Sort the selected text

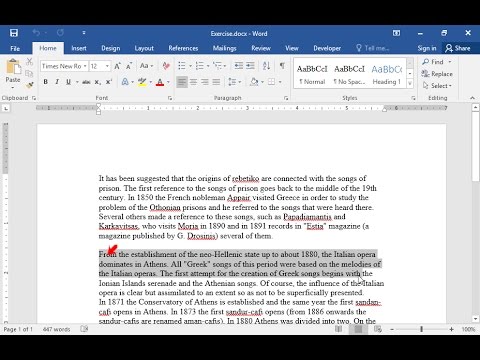pos(266,66)
